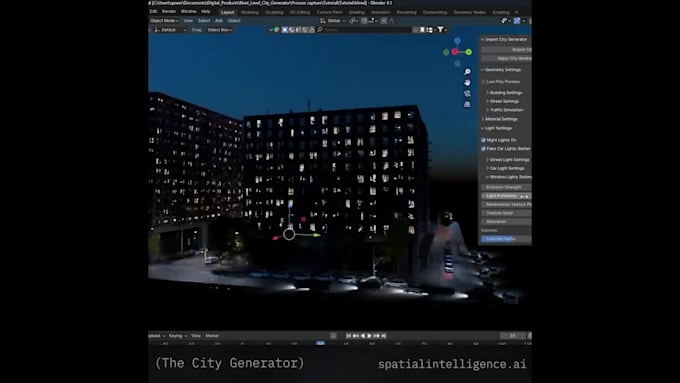
Task: Open the timeline Marker menu
Action: (x=212, y=336)
